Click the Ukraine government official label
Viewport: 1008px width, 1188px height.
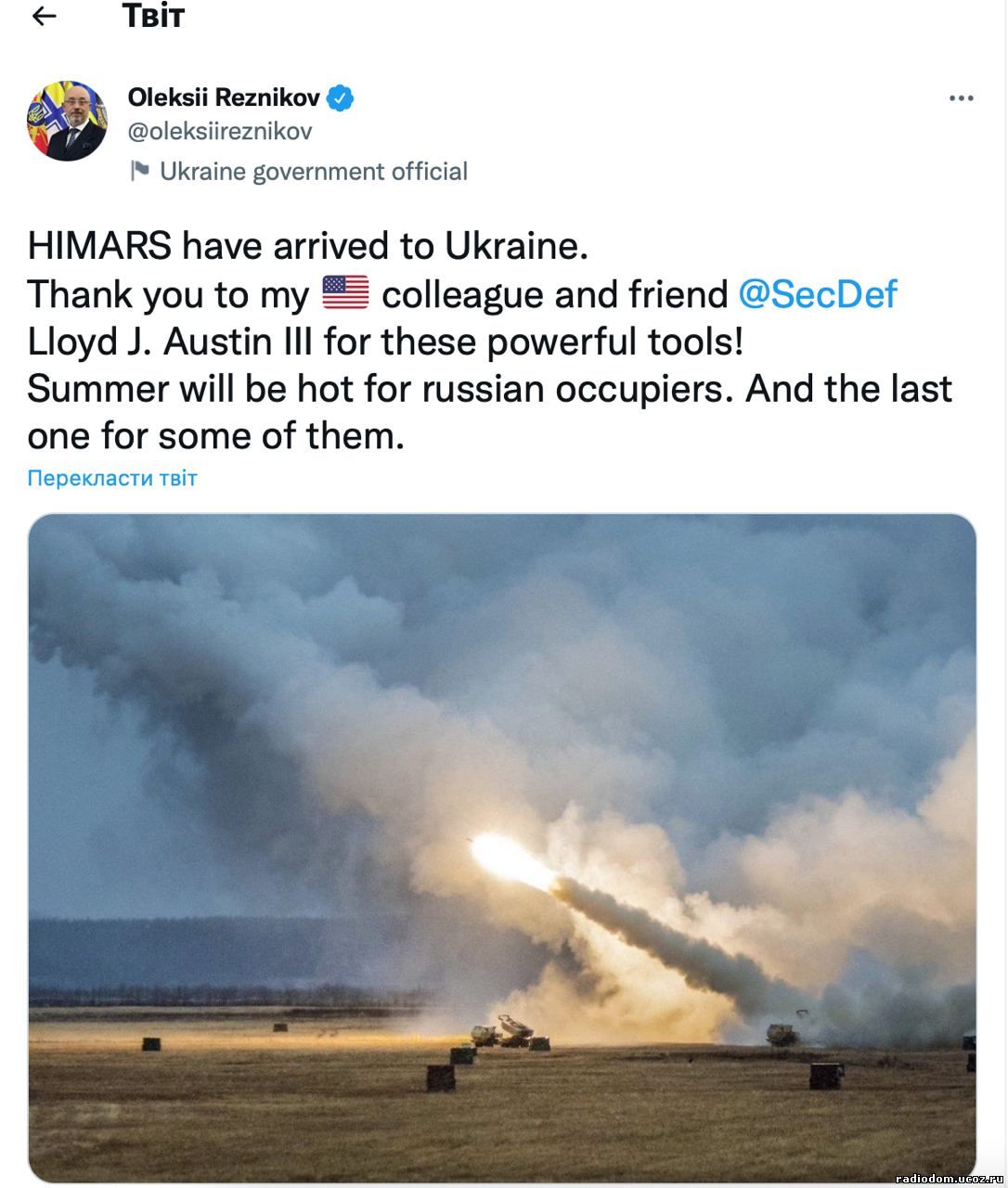tap(314, 172)
